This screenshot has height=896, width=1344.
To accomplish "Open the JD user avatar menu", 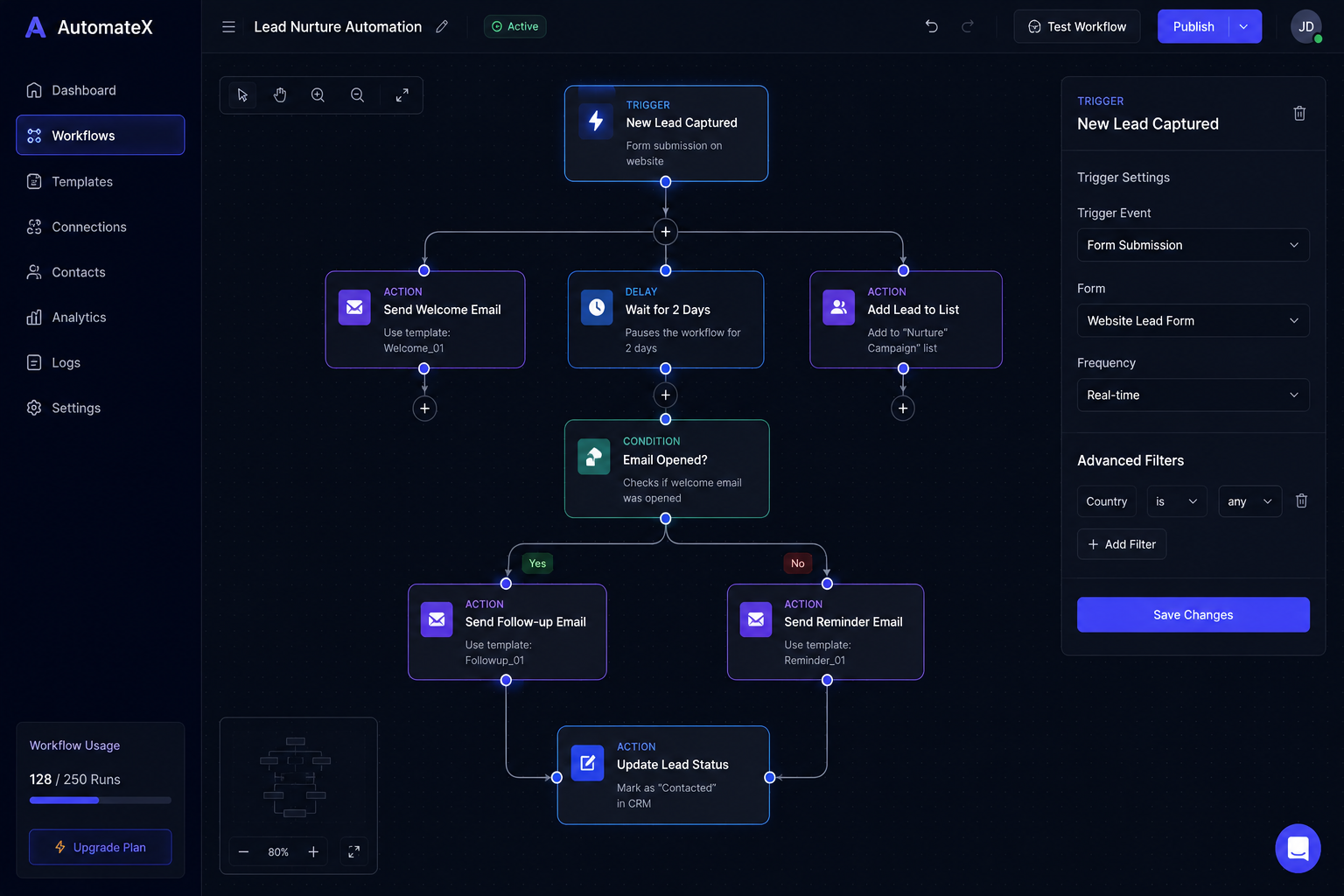I will pos(1305,26).
